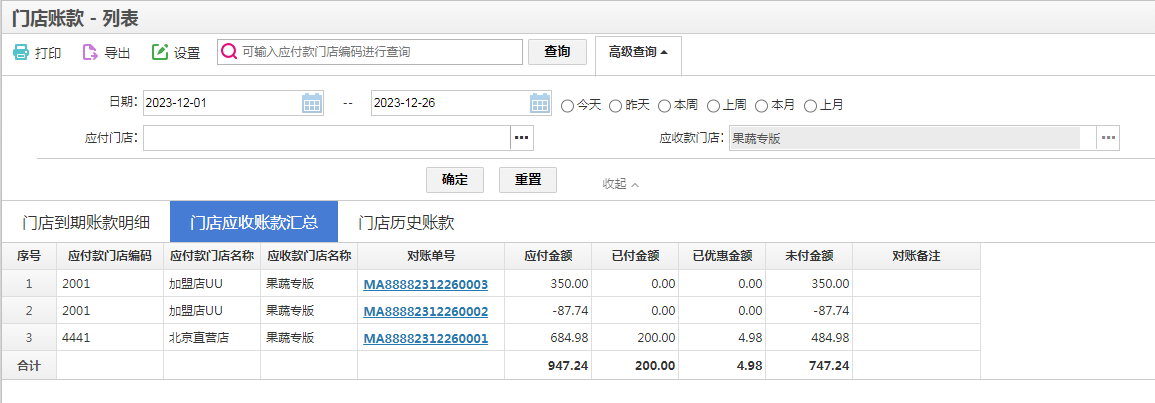
Task: Switch to 门店应收账款汇总 tab
Action: [254, 222]
